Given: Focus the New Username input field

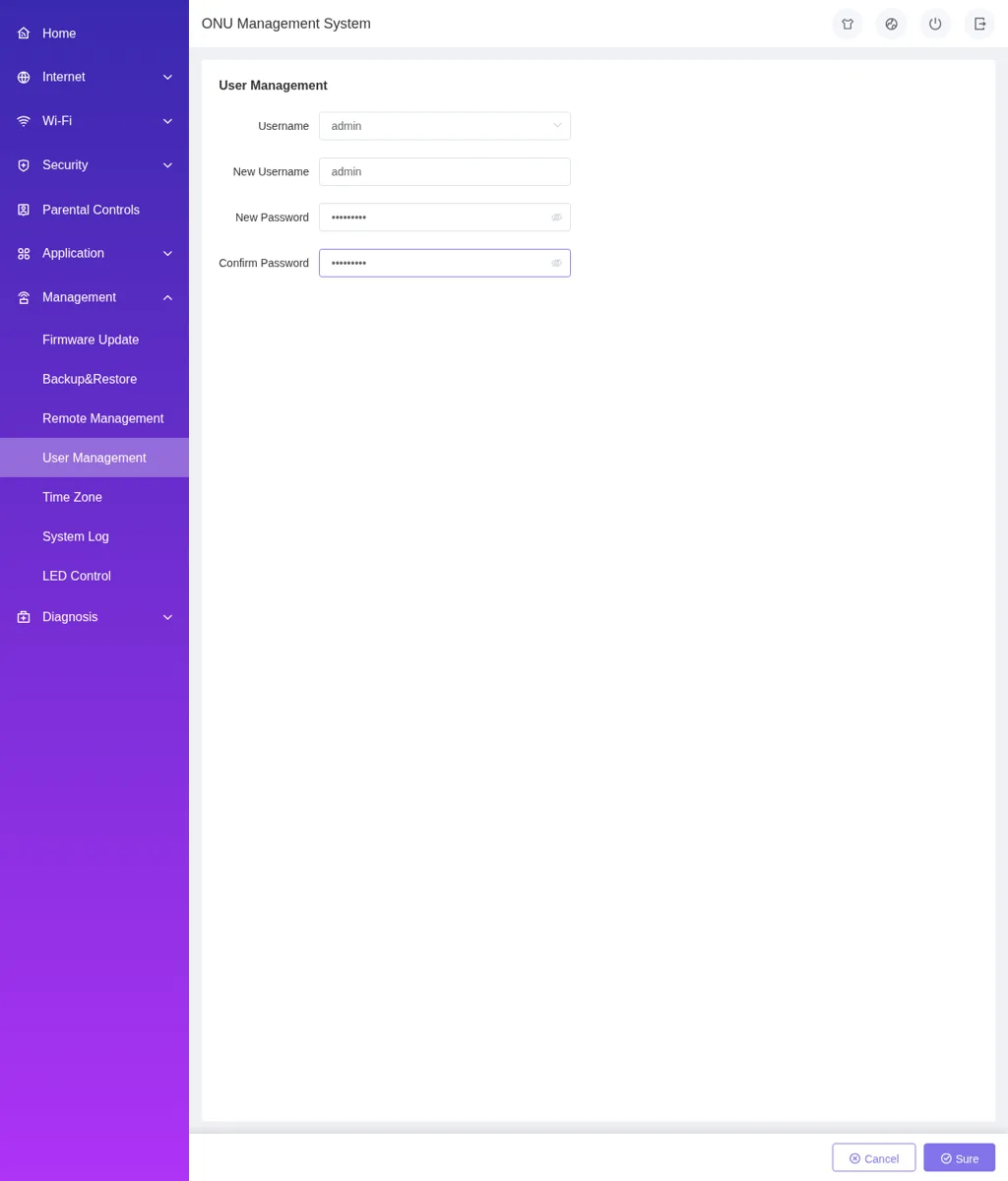Looking at the screenshot, I should point(445,171).
